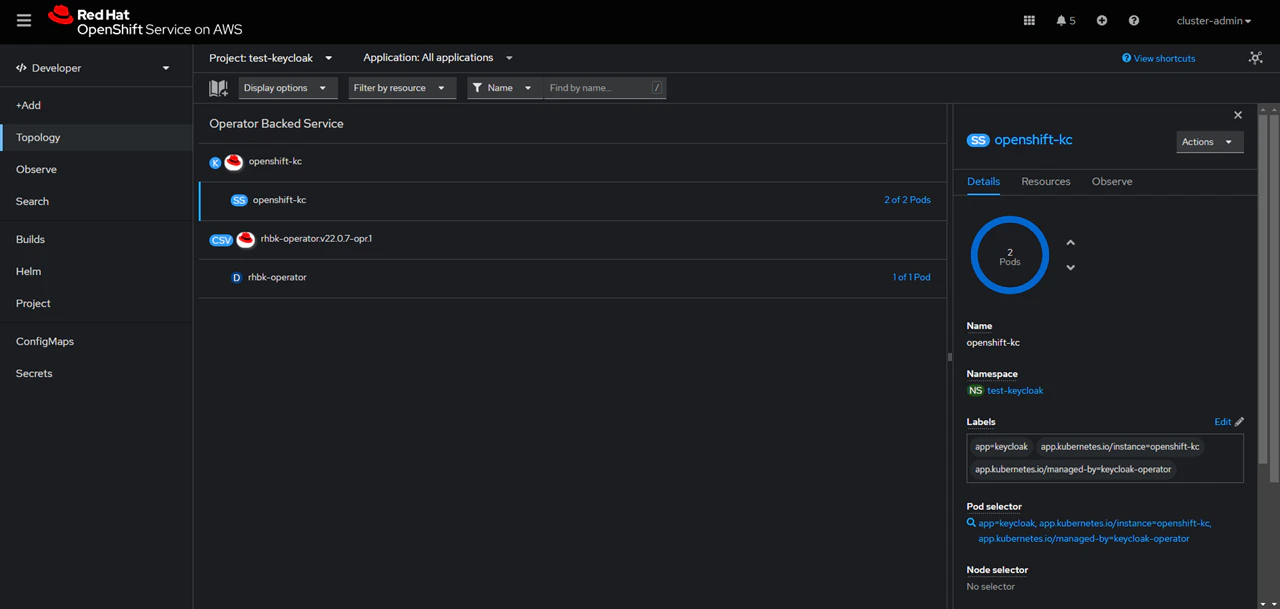Image resolution: width=1280 pixels, height=609 pixels.
Task: Open the Actions dropdown in side panel
Action: 1210,142
